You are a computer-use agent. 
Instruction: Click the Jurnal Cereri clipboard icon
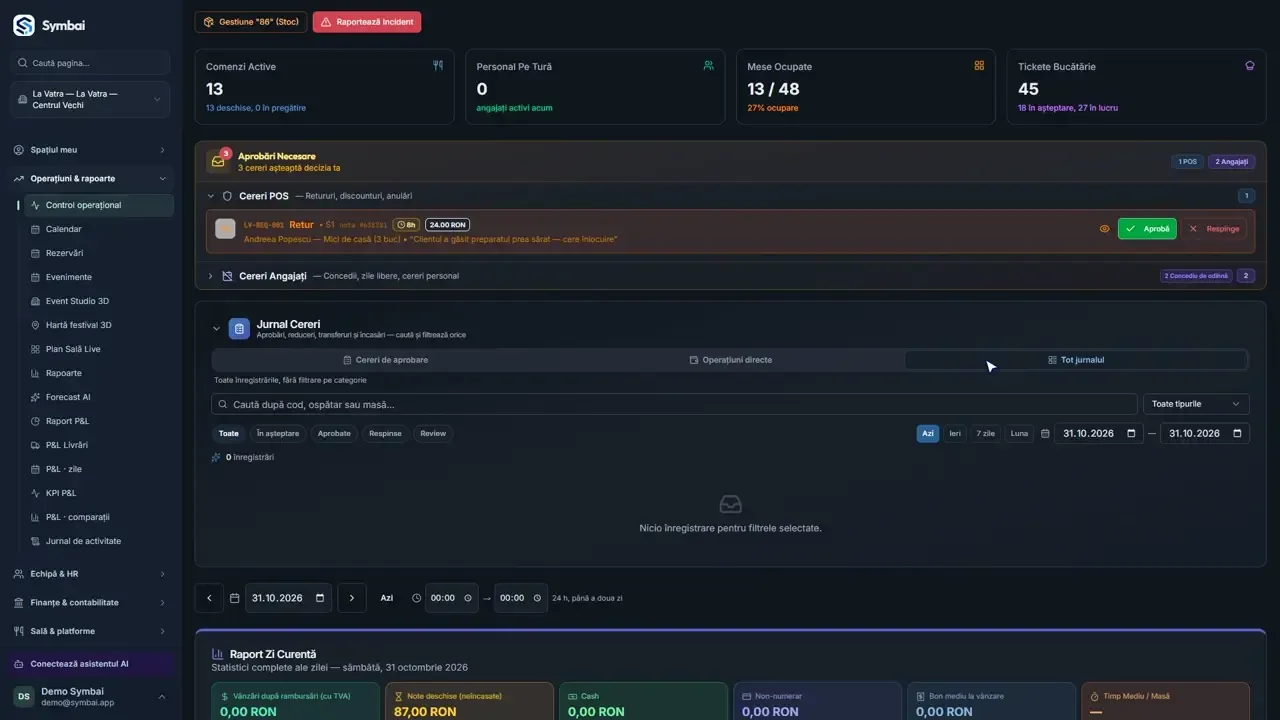(239, 329)
